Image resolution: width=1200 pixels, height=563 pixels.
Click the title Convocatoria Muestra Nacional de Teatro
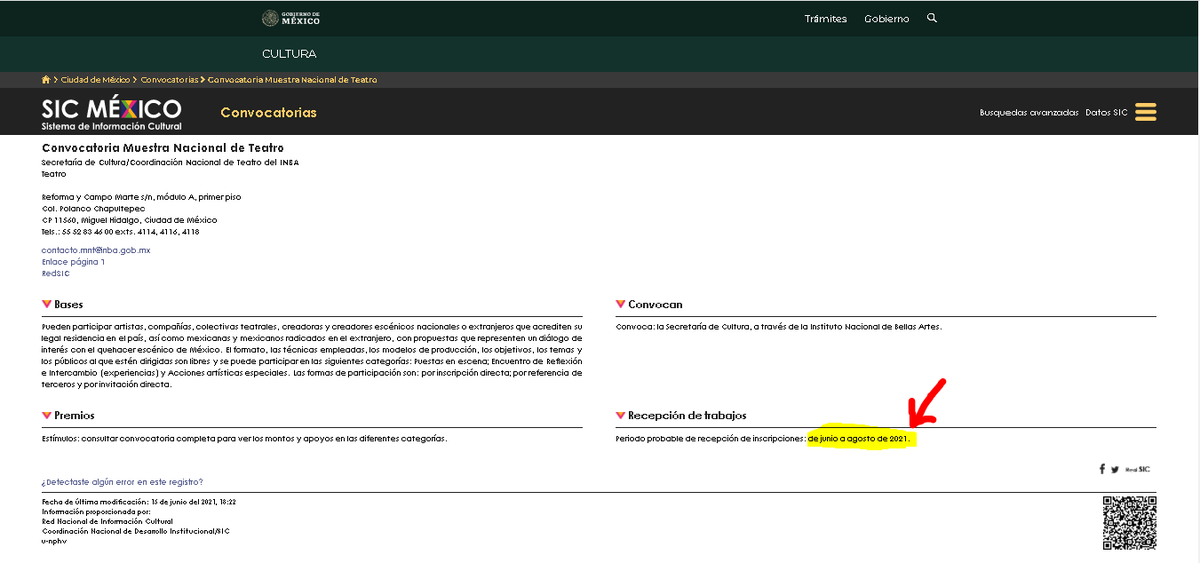pos(163,148)
